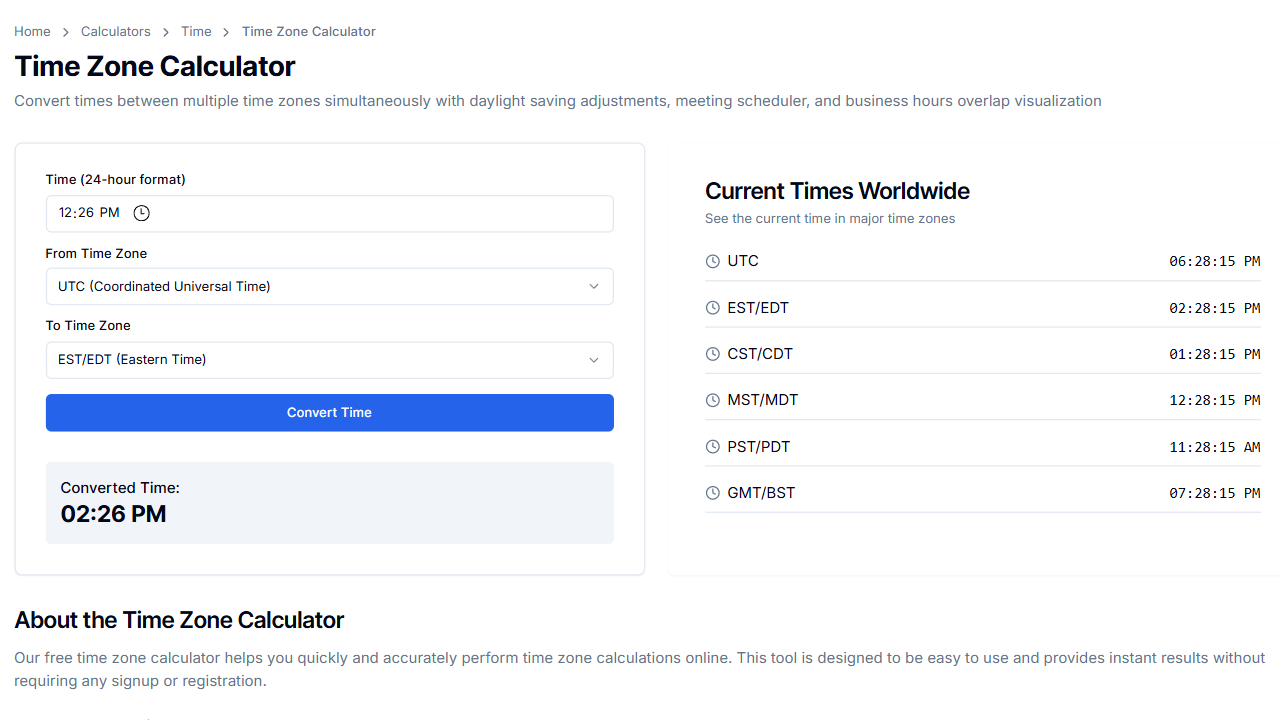Image resolution: width=1280 pixels, height=720 pixels.
Task: Open the To Time Zone dropdown
Action: coord(329,360)
